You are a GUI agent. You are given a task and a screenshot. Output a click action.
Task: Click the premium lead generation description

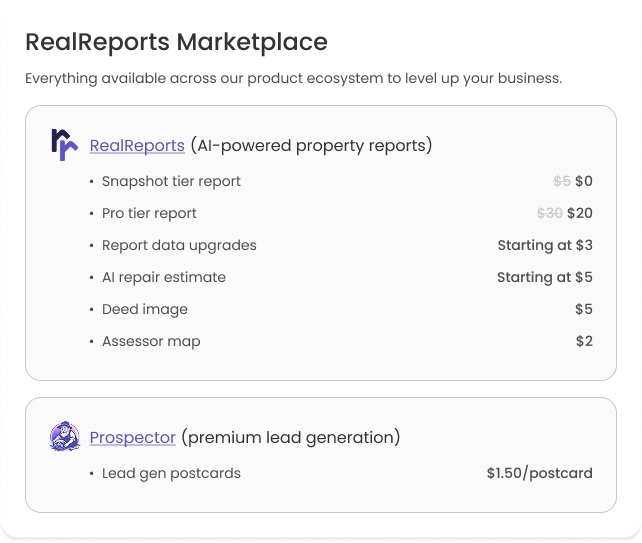(x=291, y=438)
